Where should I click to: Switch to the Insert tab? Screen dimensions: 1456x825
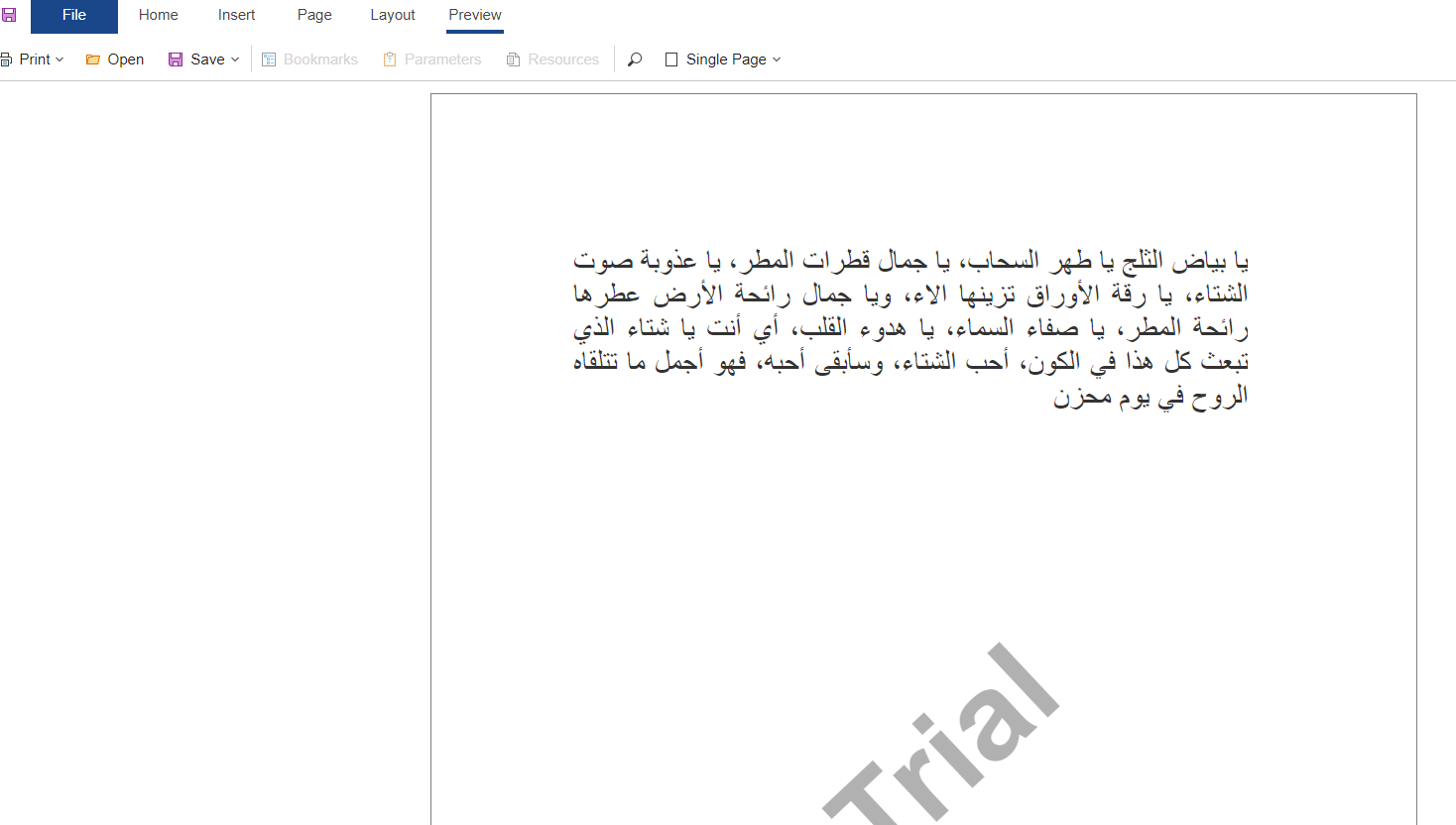click(x=237, y=15)
